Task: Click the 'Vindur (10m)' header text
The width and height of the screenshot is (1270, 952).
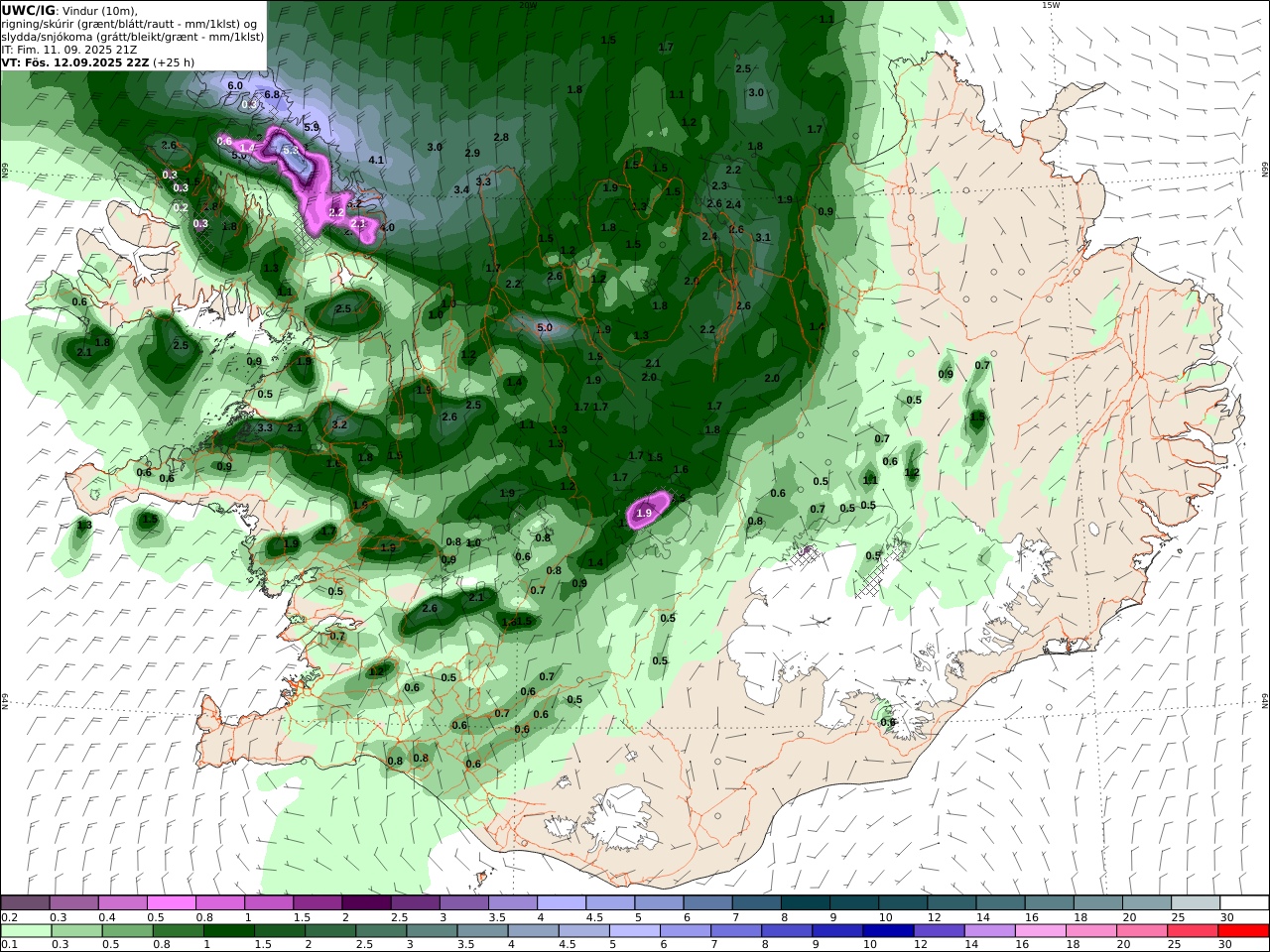Action: click(99, 11)
